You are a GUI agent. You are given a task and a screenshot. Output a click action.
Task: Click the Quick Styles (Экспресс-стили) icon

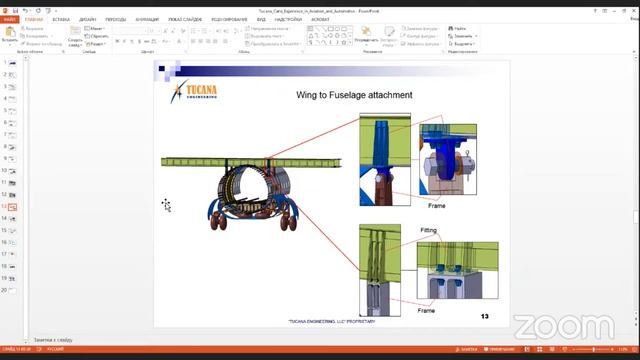click(389, 31)
